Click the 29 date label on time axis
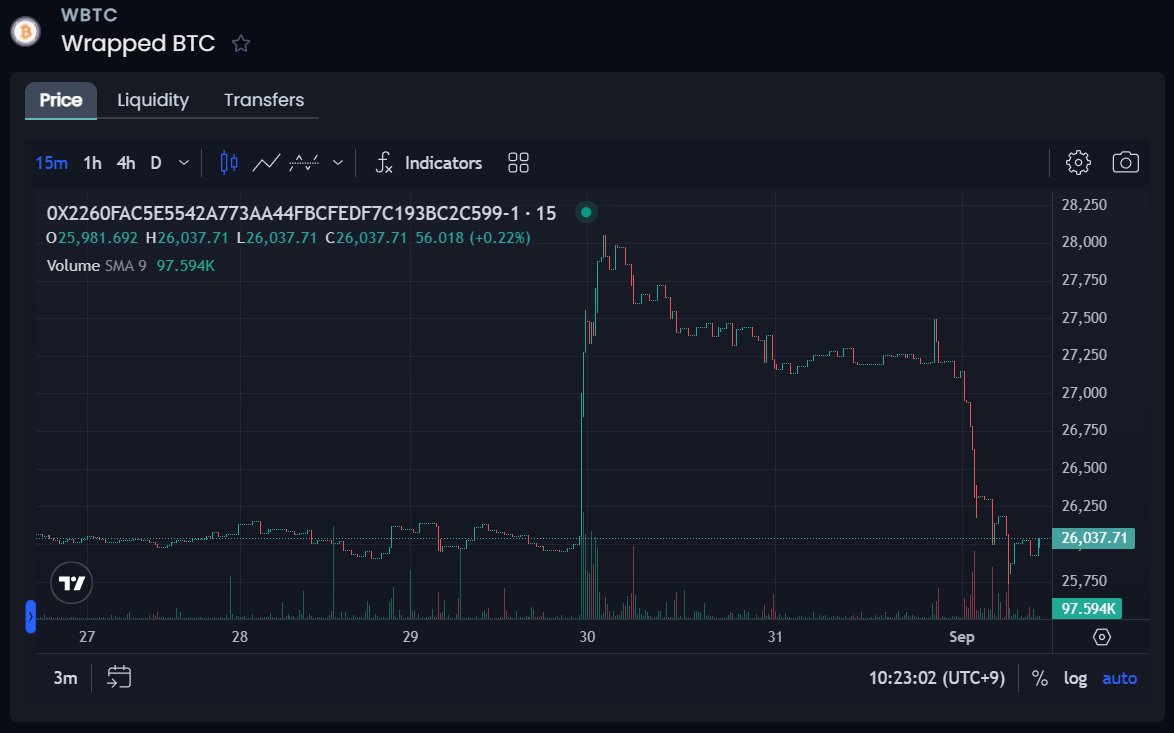 pyautogui.click(x=410, y=637)
